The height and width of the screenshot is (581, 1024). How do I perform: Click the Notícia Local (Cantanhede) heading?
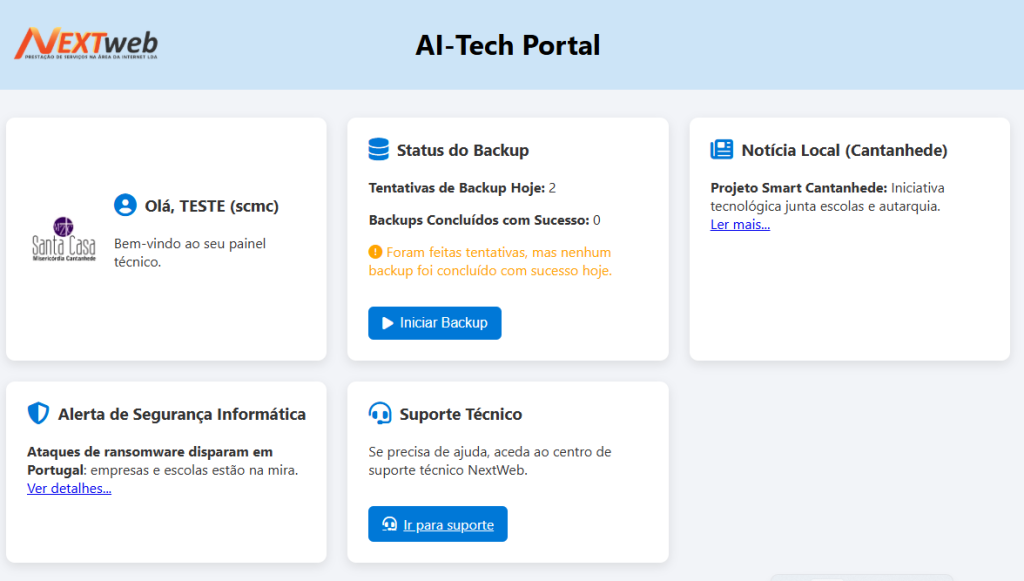click(844, 150)
